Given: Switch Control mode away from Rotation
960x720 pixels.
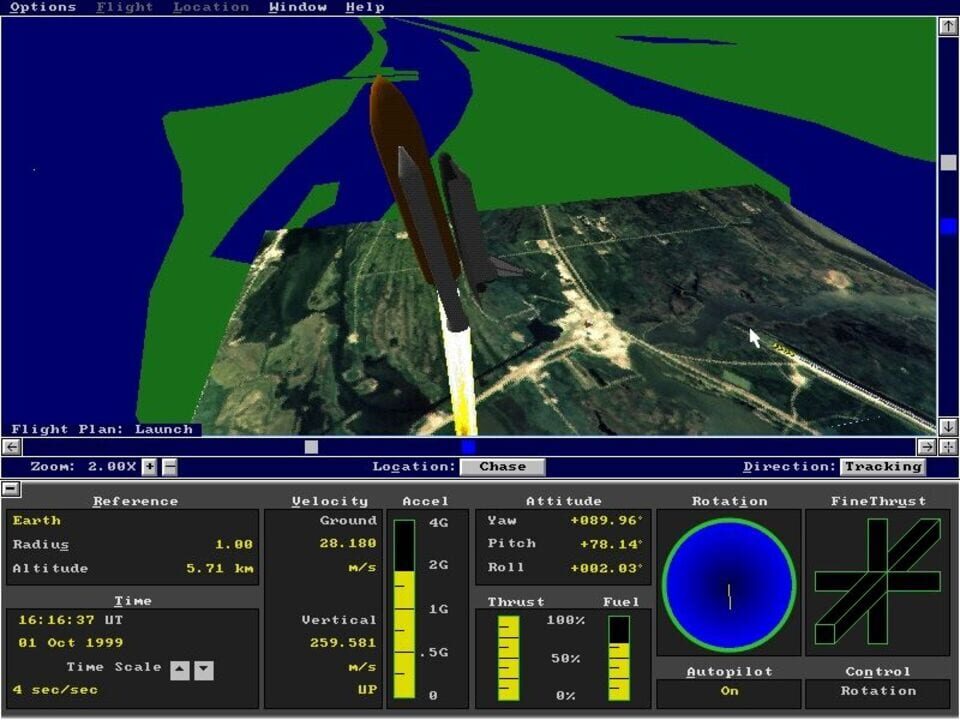Looking at the screenshot, I should click(878, 690).
